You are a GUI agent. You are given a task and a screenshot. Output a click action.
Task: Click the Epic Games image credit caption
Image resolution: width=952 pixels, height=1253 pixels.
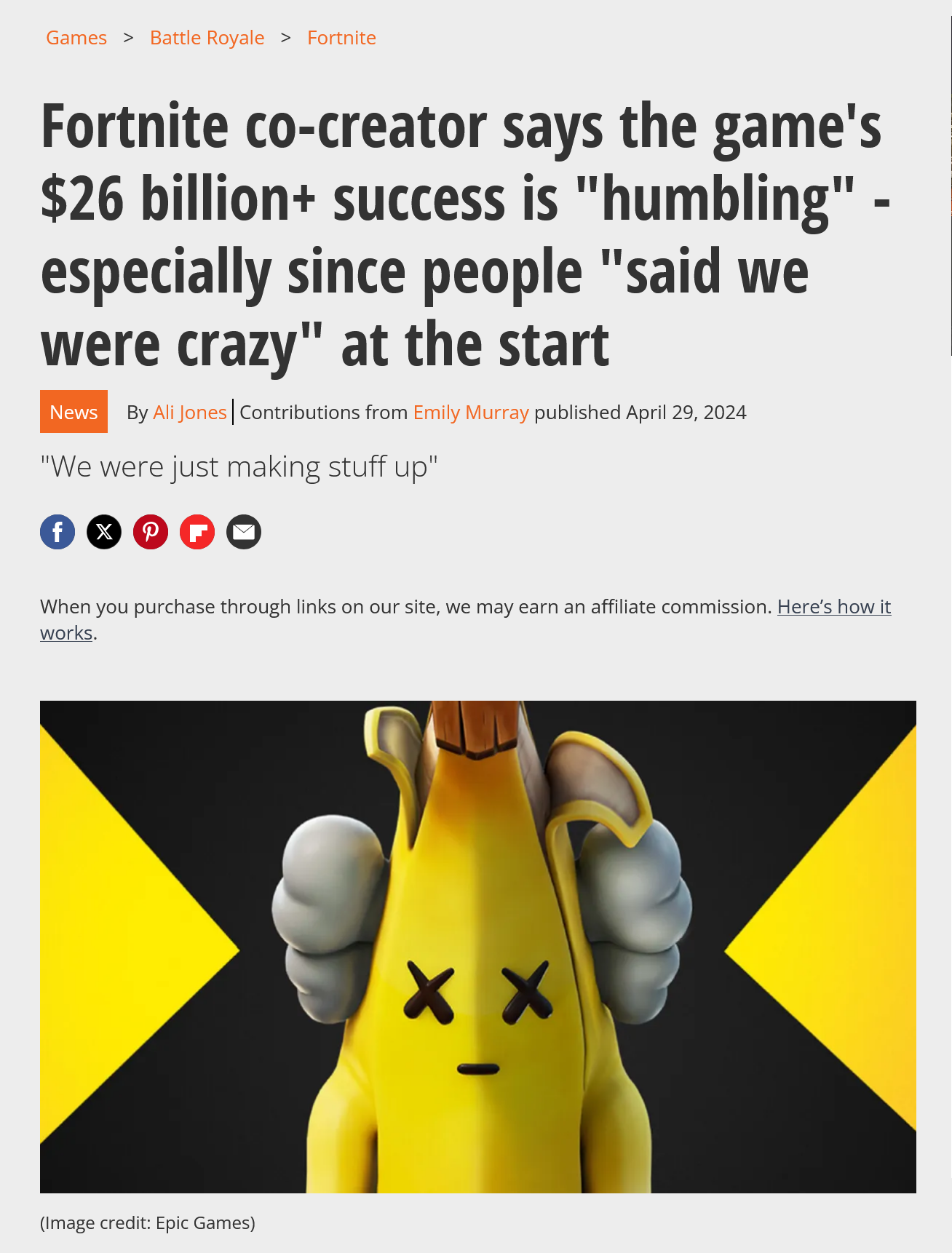148,1223
